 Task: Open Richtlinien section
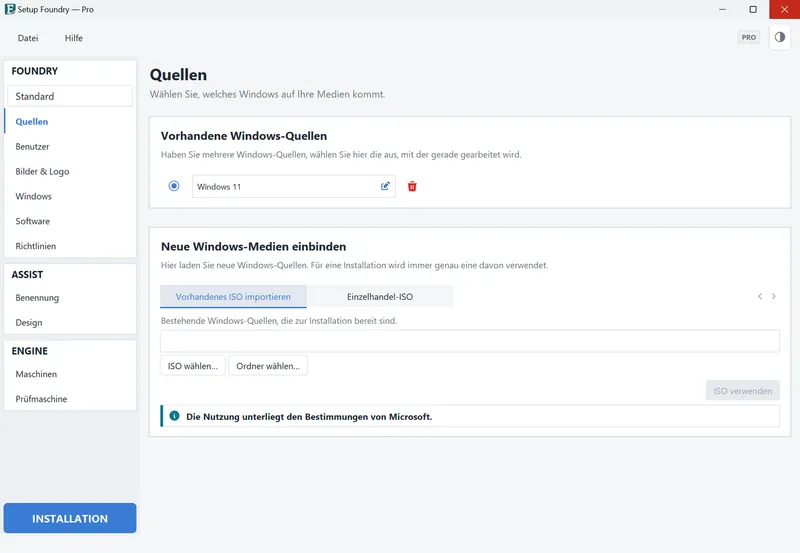click(x=70, y=246)
